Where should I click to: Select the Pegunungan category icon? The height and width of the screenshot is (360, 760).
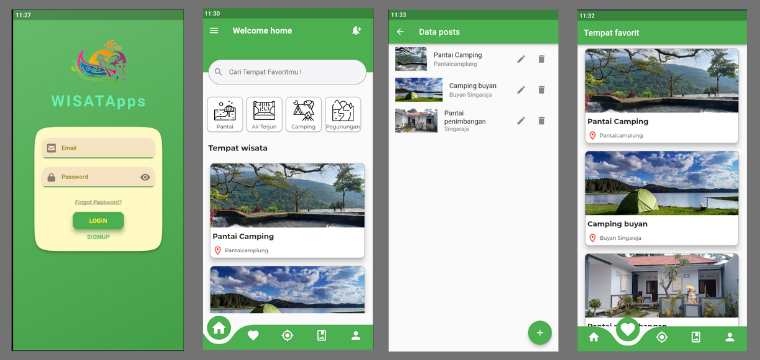pos(343,114)
